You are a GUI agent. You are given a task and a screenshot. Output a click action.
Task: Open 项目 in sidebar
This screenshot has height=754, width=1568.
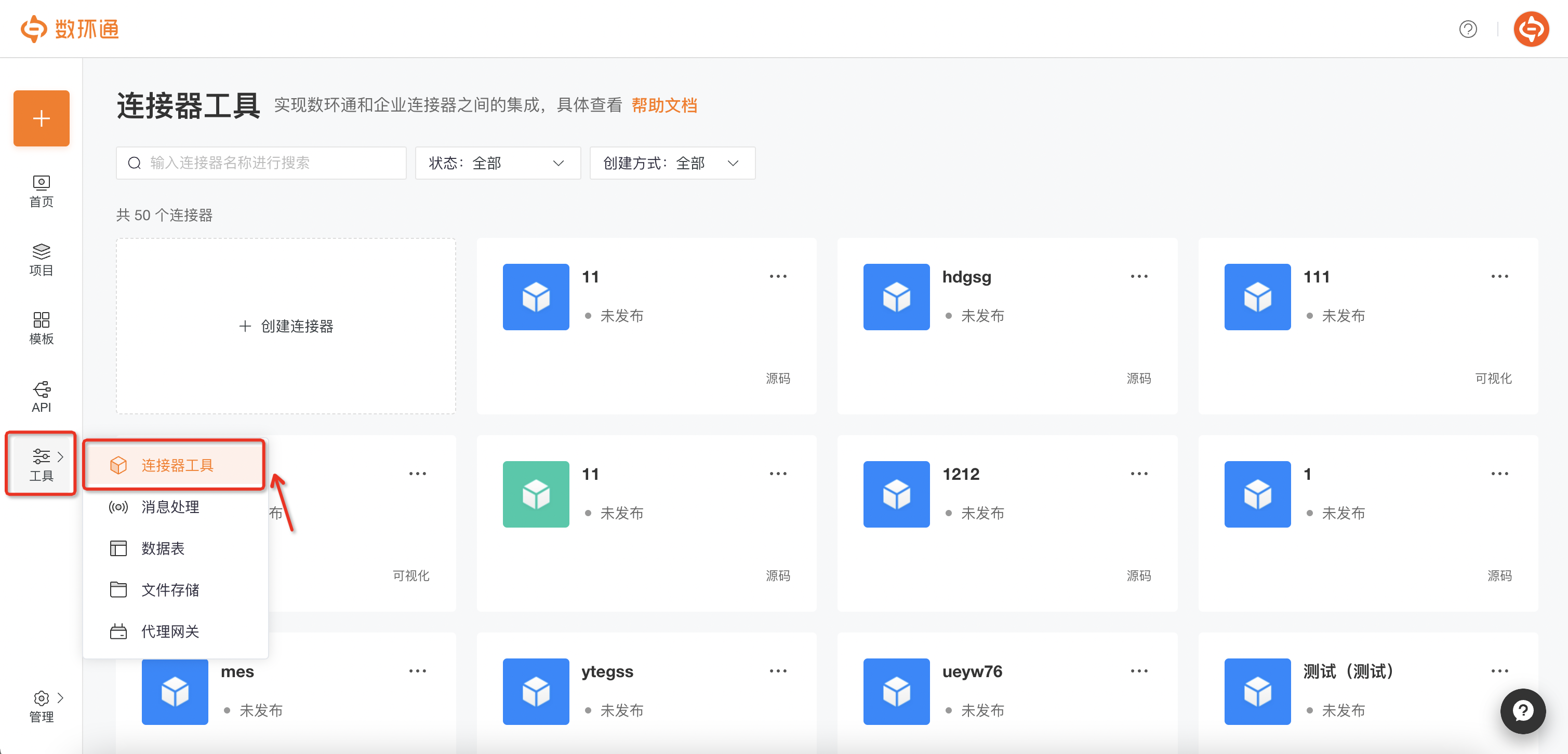click(x=42, y=260)
